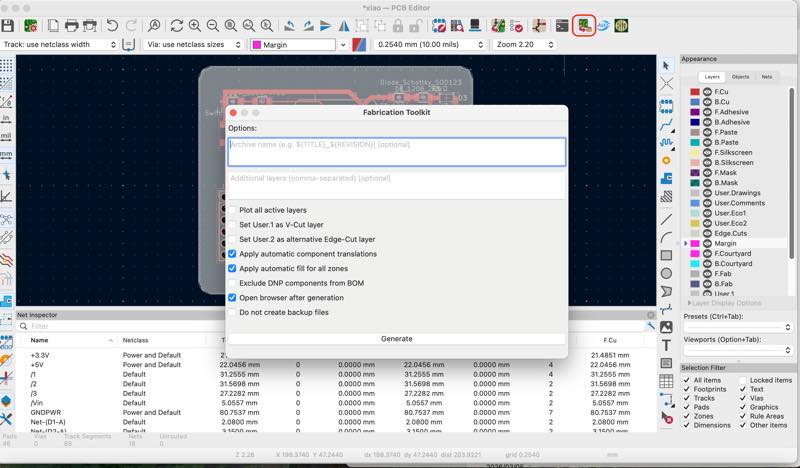Viewport: 800px width, 468px height.
Task: Open the Viewports (Option+Tab) dropdown
Action: pos(737,350)
